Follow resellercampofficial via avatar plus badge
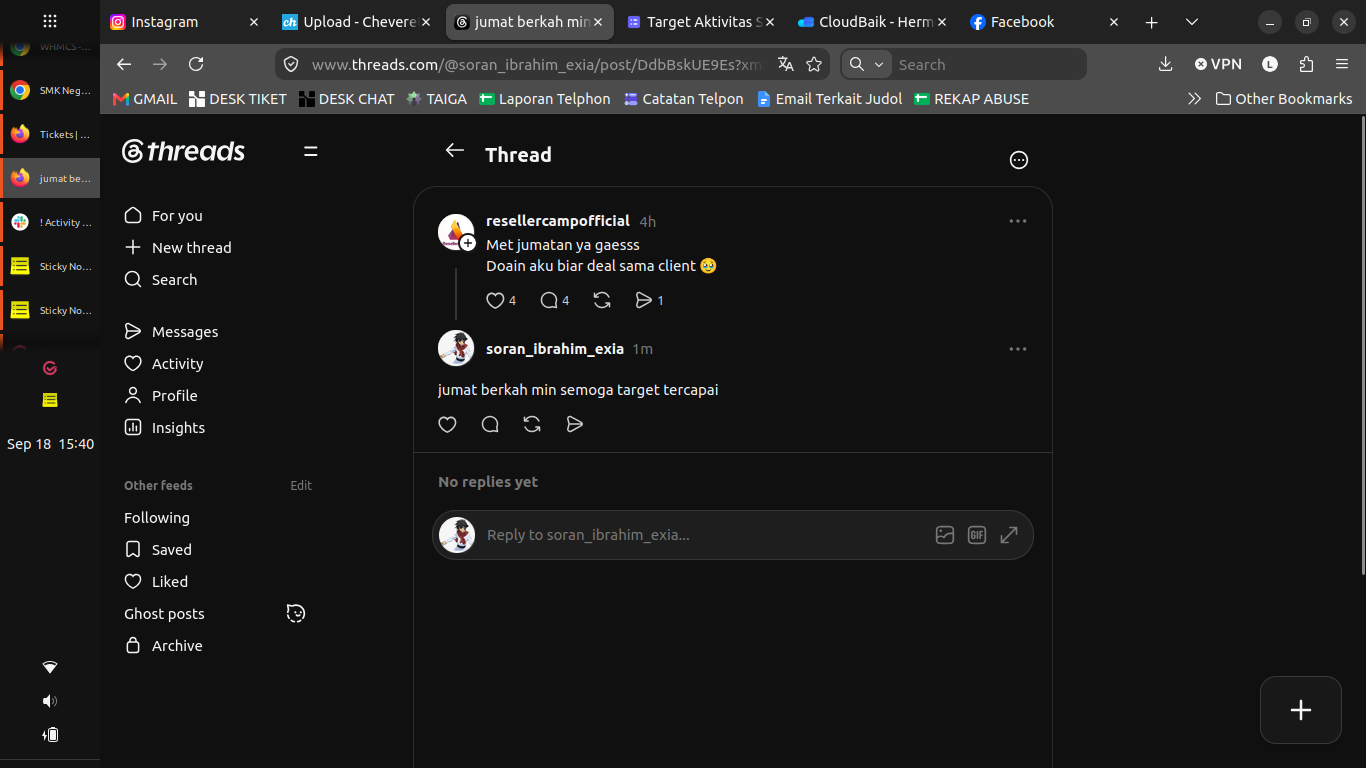 pyautogui.click(x=468, y=243)
